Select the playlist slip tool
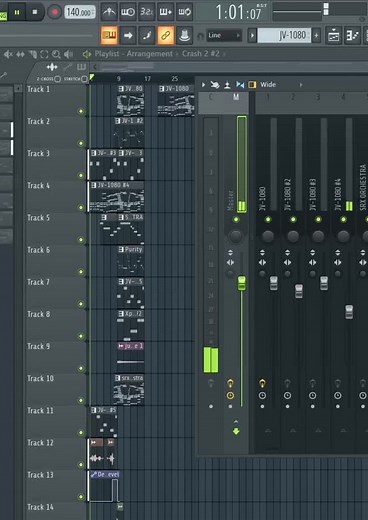 [x=20, y=54]
